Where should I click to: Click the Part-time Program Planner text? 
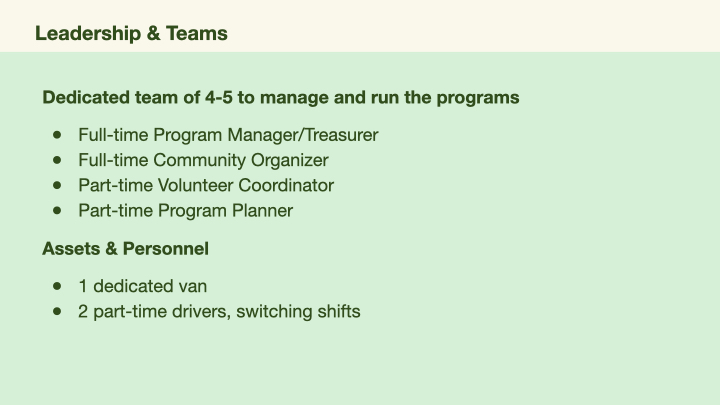point(186,211)
